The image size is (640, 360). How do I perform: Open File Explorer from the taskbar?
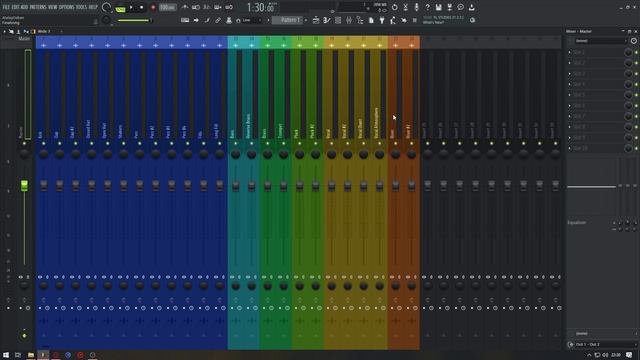(x=31, y=355)
